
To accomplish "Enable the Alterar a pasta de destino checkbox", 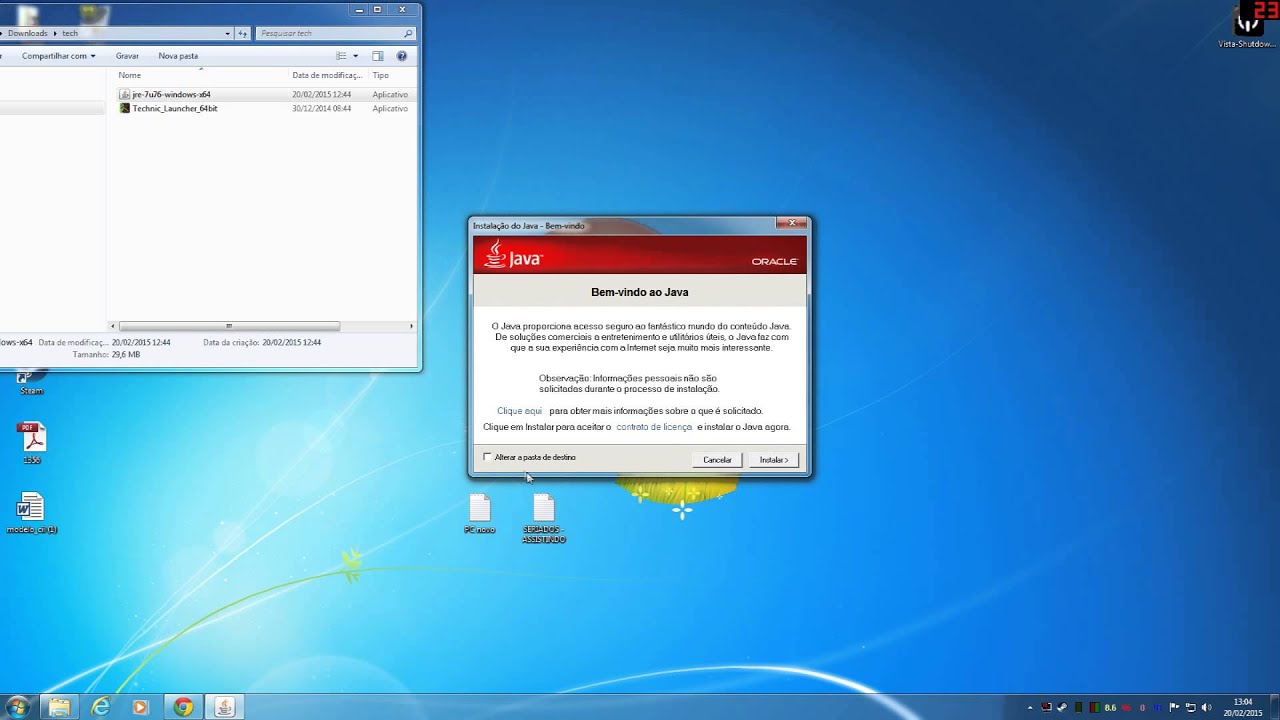I will point(487,457).
